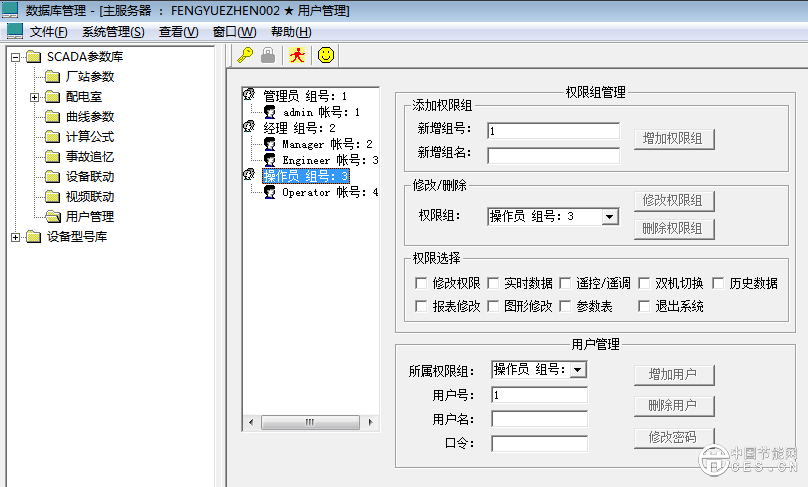Select the Engineer 帐号: 3 tree row
808x487 pixels.
click(330, 160)
